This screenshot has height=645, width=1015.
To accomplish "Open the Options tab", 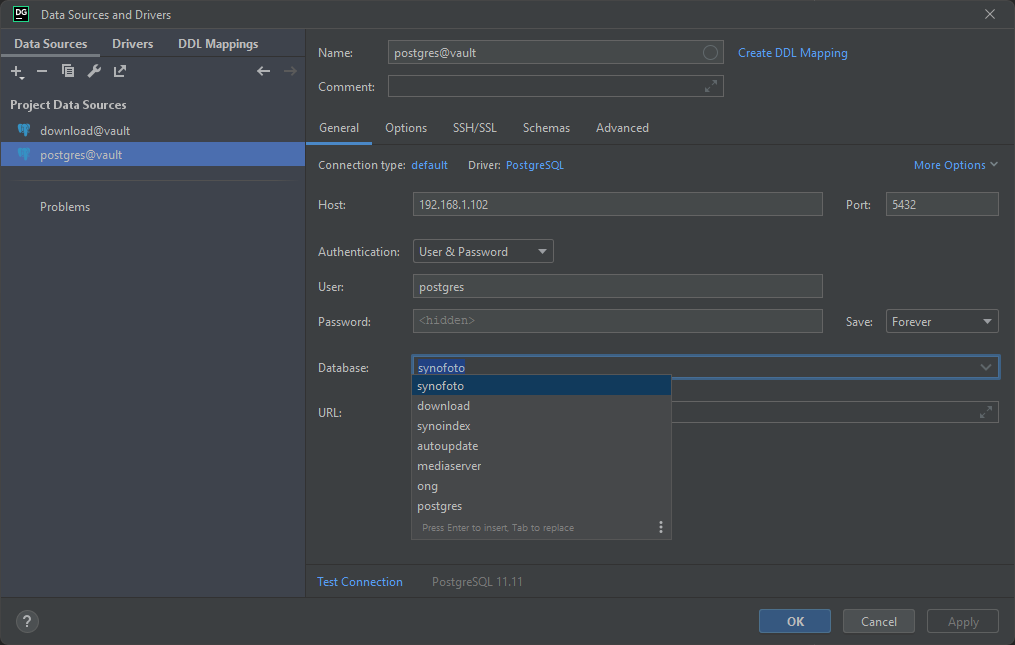I will 406,128.
